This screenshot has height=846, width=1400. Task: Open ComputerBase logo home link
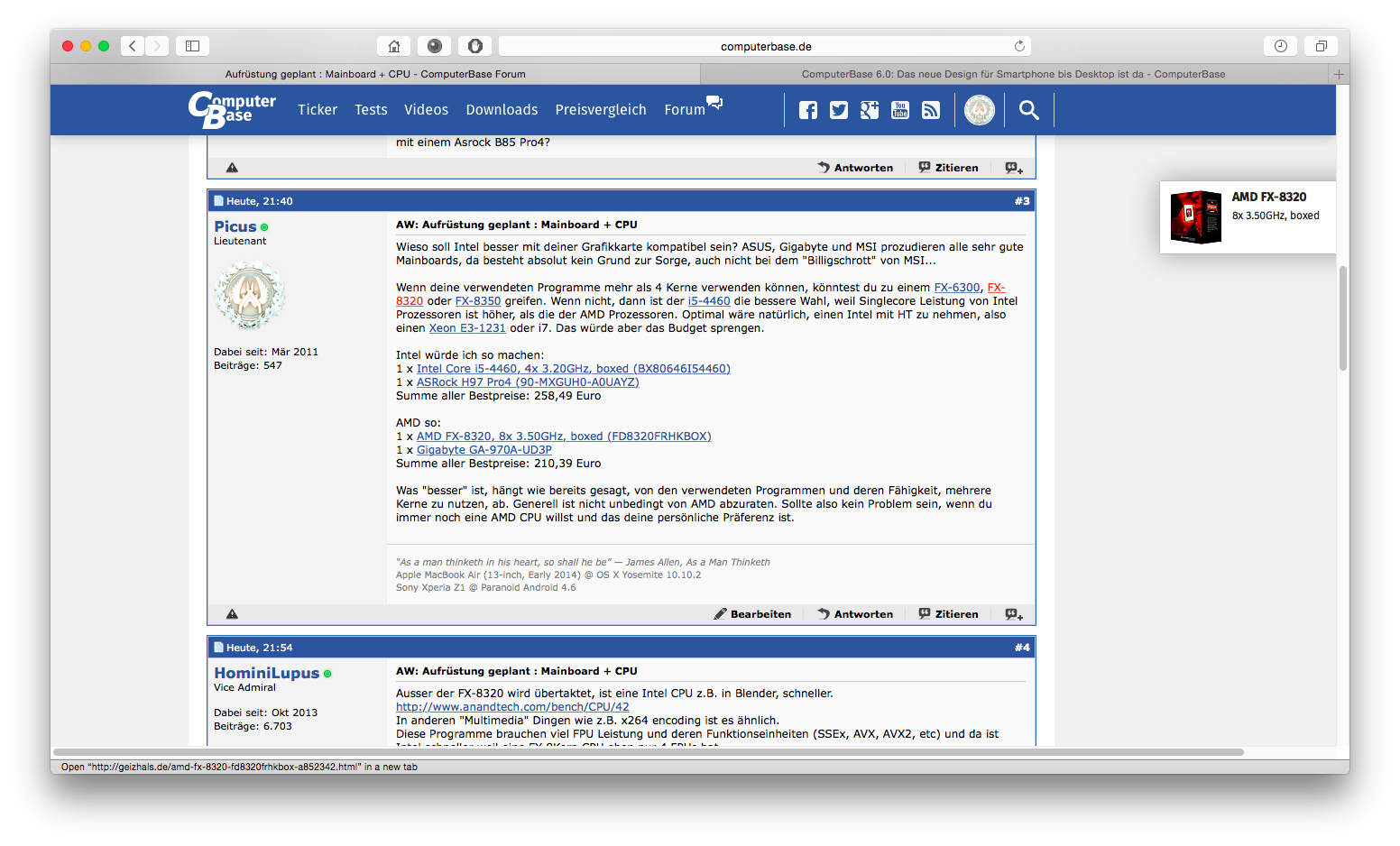point(232,109)
